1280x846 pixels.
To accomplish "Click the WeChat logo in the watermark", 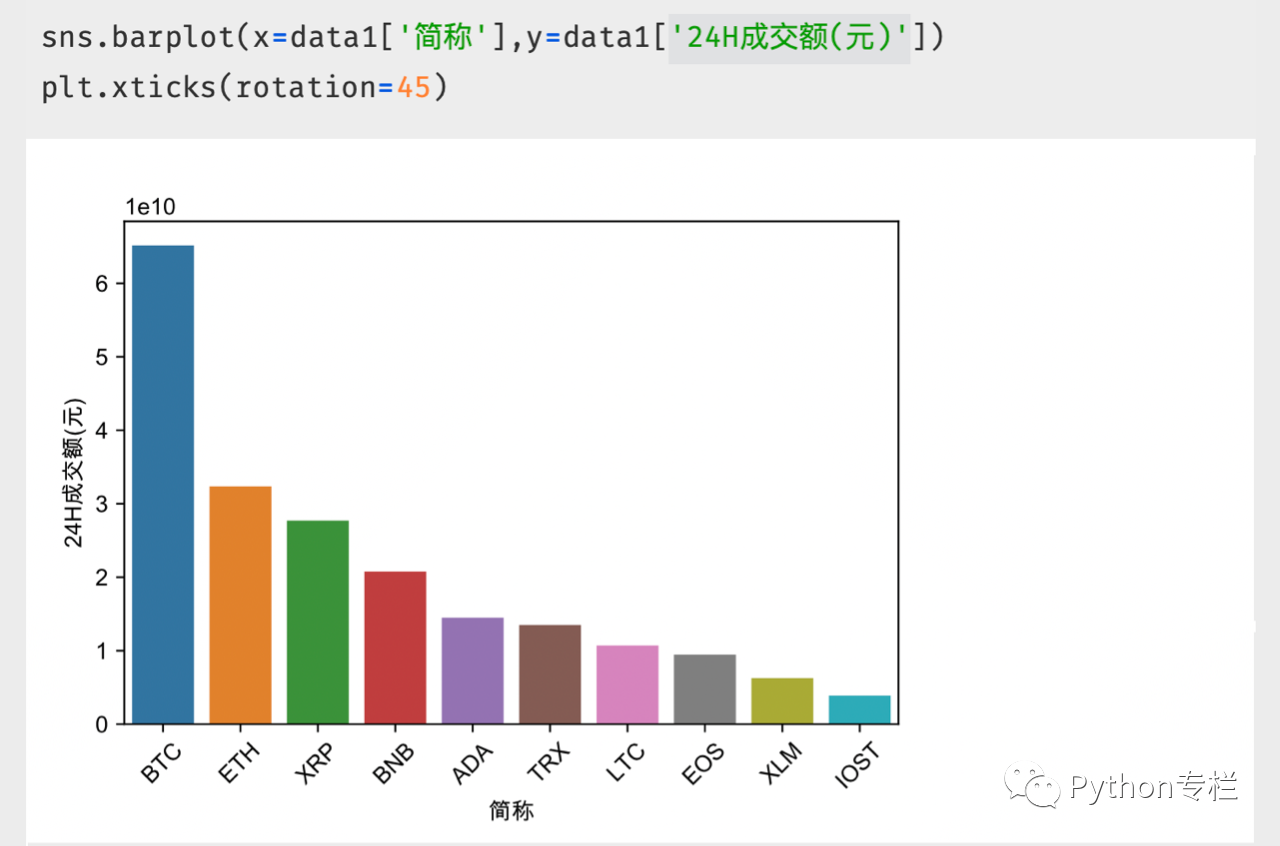I will pos(1032,786).
